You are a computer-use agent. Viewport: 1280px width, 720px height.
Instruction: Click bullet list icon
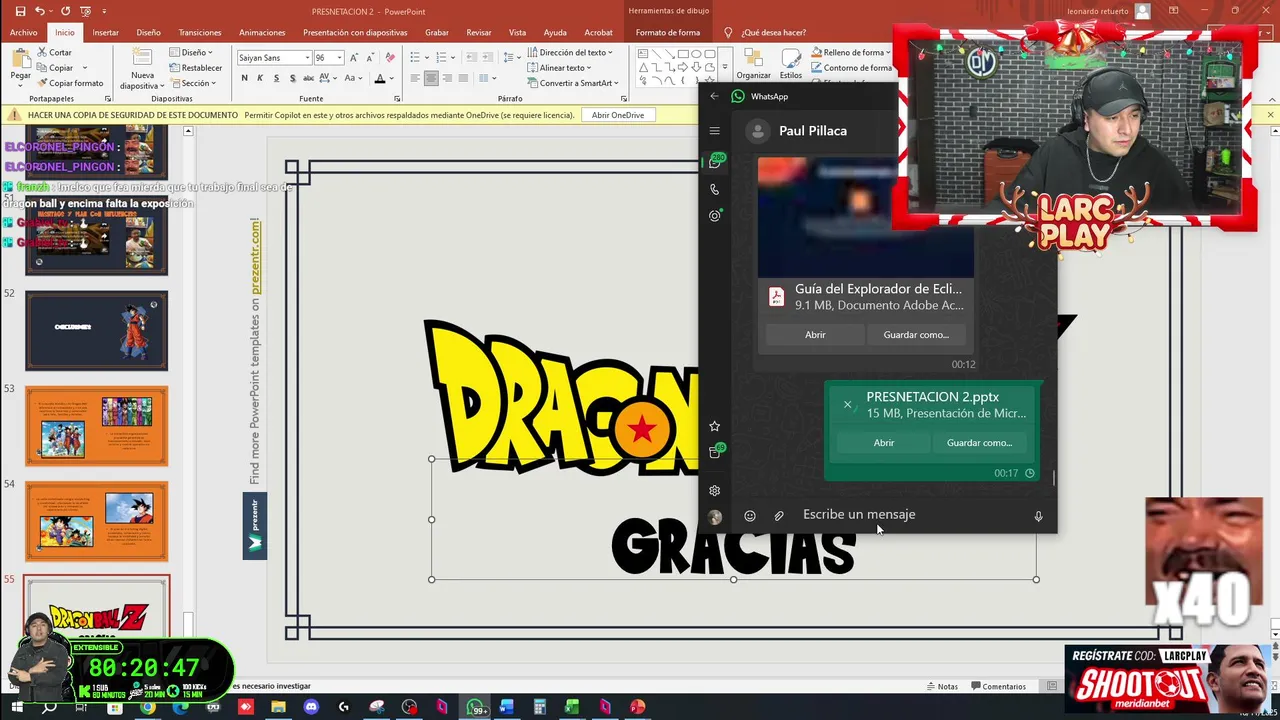(416, 58)
